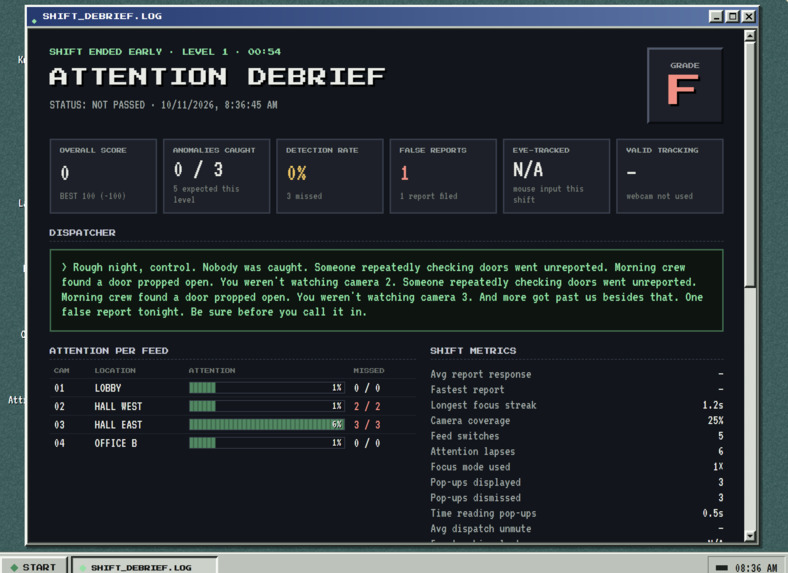This screenshot has height=573, width=788.
Task: Click the '0.5s' pop-up reading value
Action: pos(713,513)
